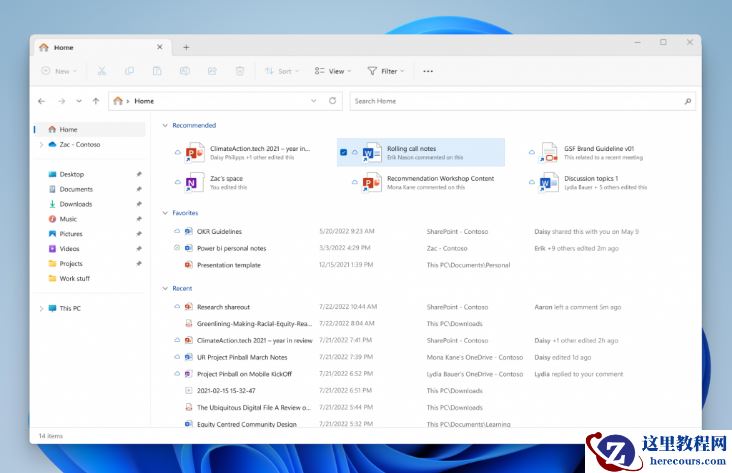Collapse the Recent section
Screen dimensions: 732x473
(165, 289)
